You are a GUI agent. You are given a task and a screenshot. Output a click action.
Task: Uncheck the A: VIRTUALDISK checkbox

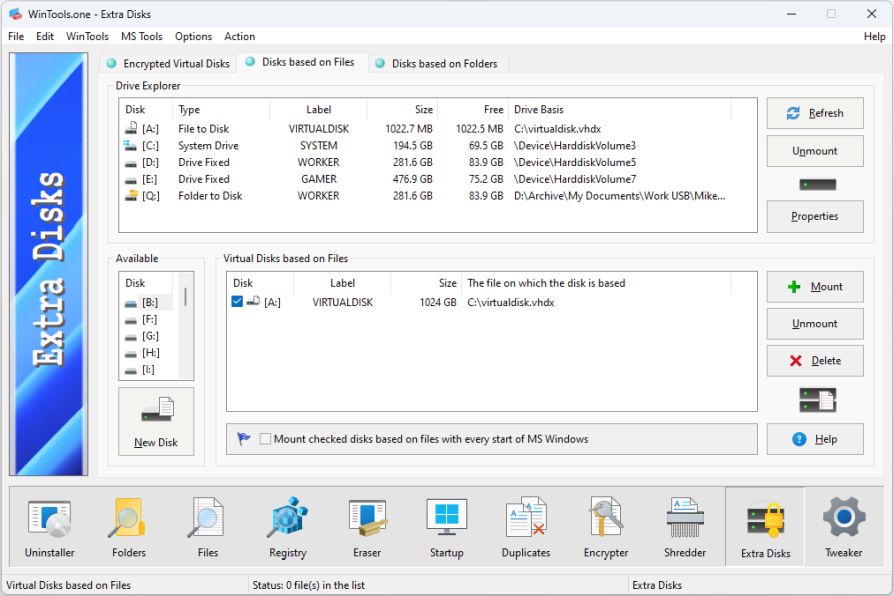237,301
